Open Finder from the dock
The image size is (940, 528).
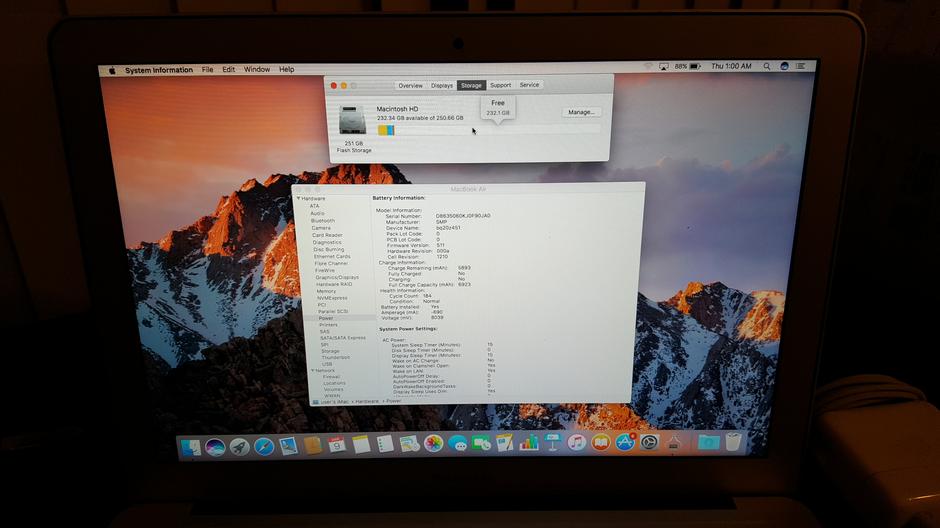coord(191,448)
